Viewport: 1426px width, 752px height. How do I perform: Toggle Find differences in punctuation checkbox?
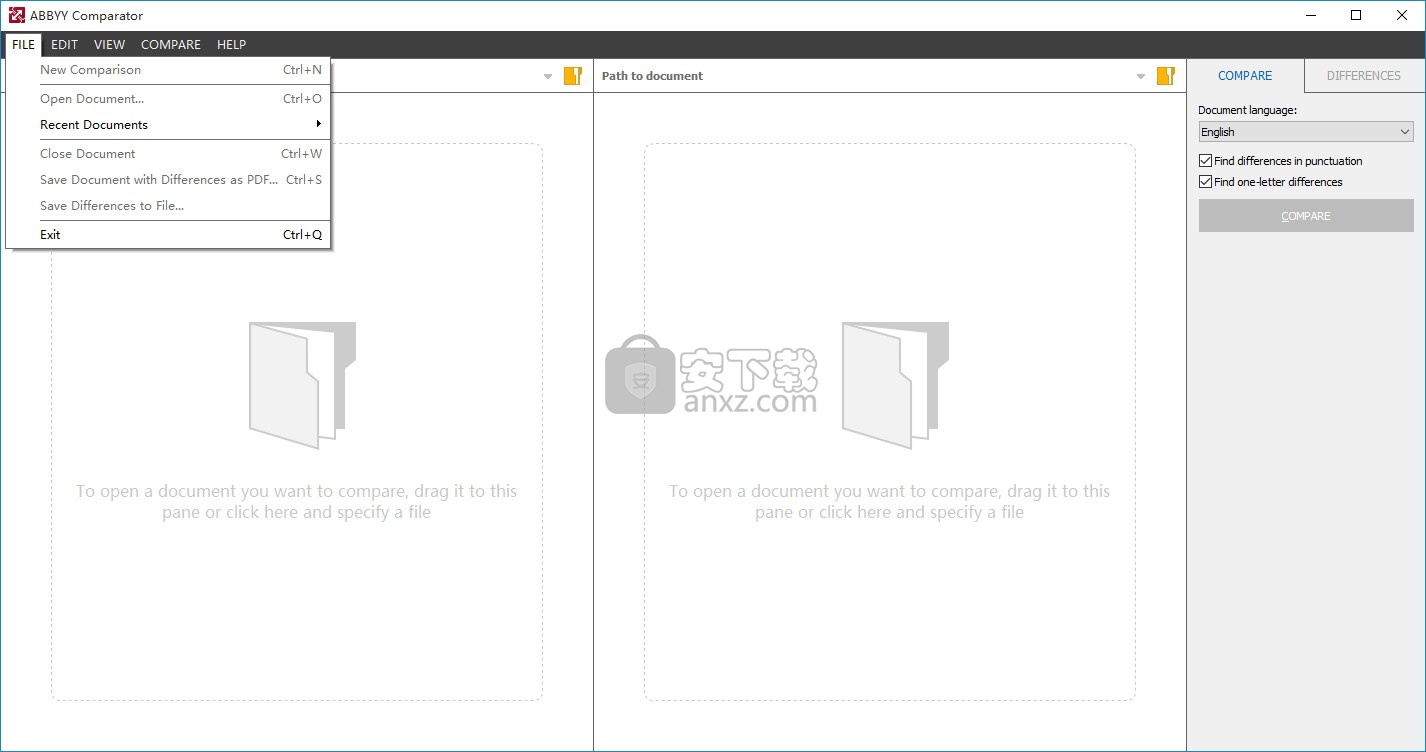(x=1205, y=161)
